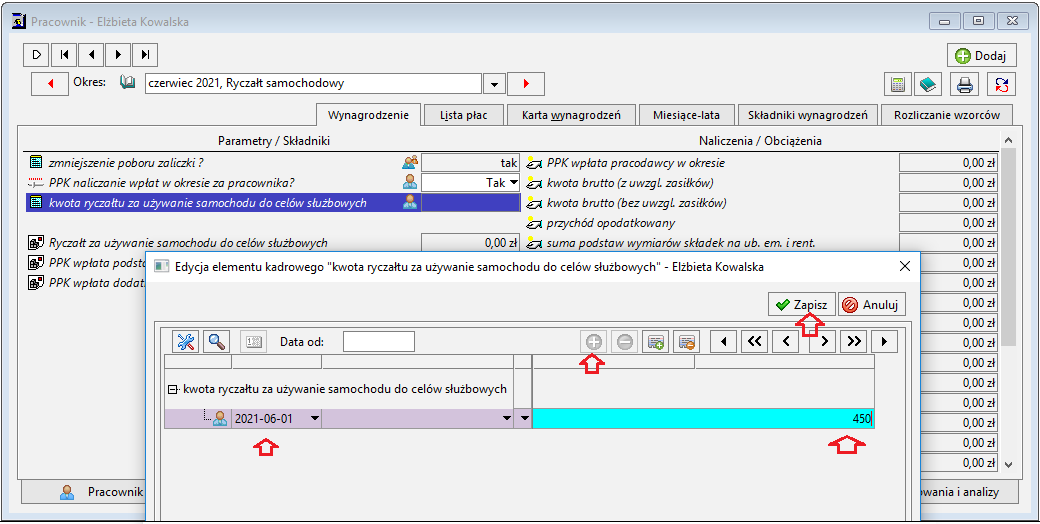Select kwota brutto (z uwzgl. zasiłków) row

click(x=761, y=182)
